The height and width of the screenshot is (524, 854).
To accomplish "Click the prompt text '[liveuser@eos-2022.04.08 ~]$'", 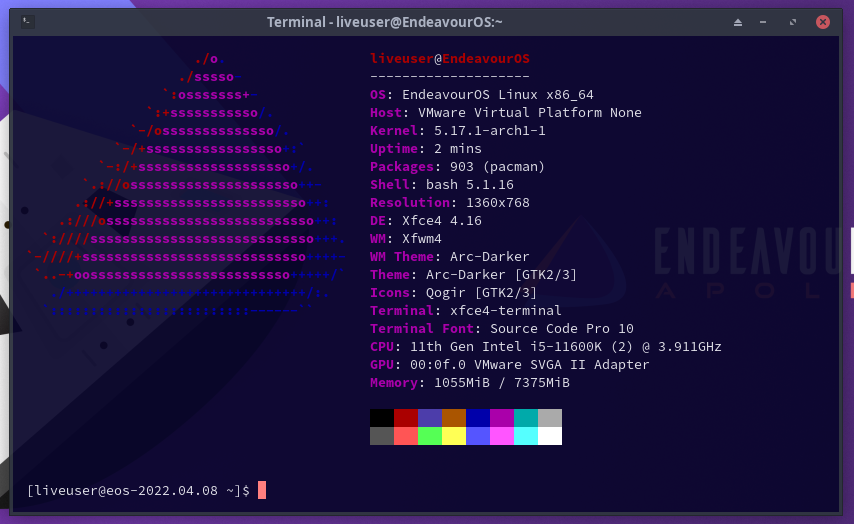I will coord(138,490).
